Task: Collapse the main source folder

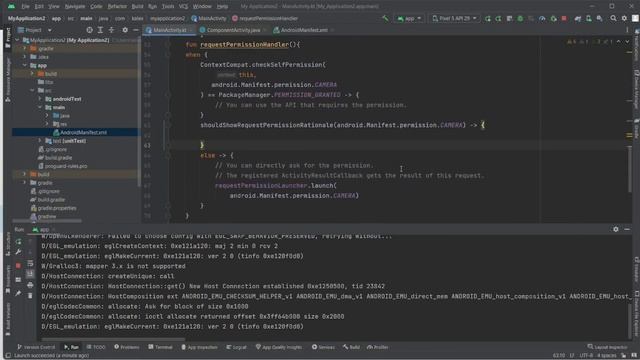Action: tap(40, 107)
